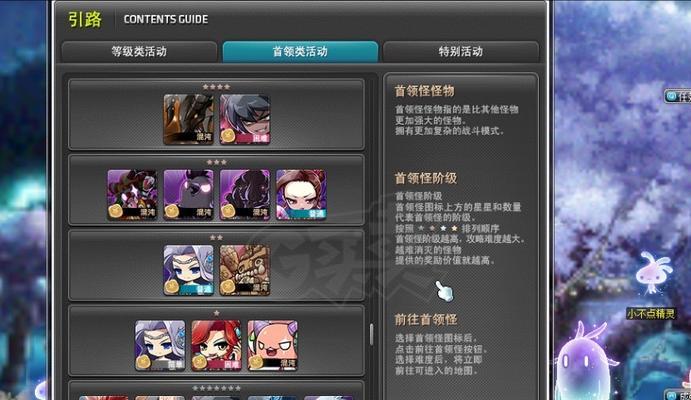Image resolution: width=691 pixels, height=400 pixels.
Task: Choose the red-haired woman one-star boss icon
Action: (216, 345)
